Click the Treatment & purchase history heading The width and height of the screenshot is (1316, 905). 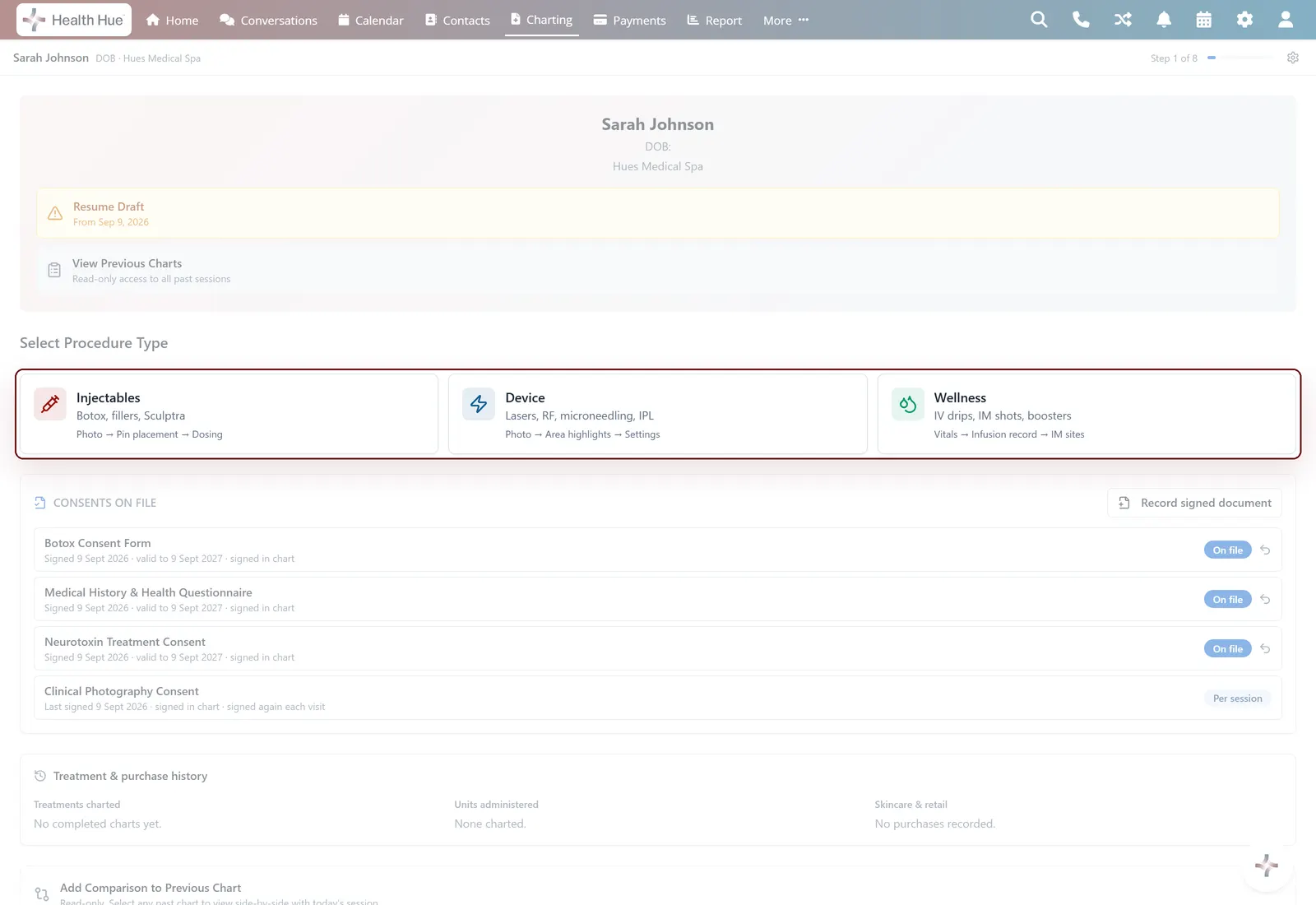pos(130,776)
